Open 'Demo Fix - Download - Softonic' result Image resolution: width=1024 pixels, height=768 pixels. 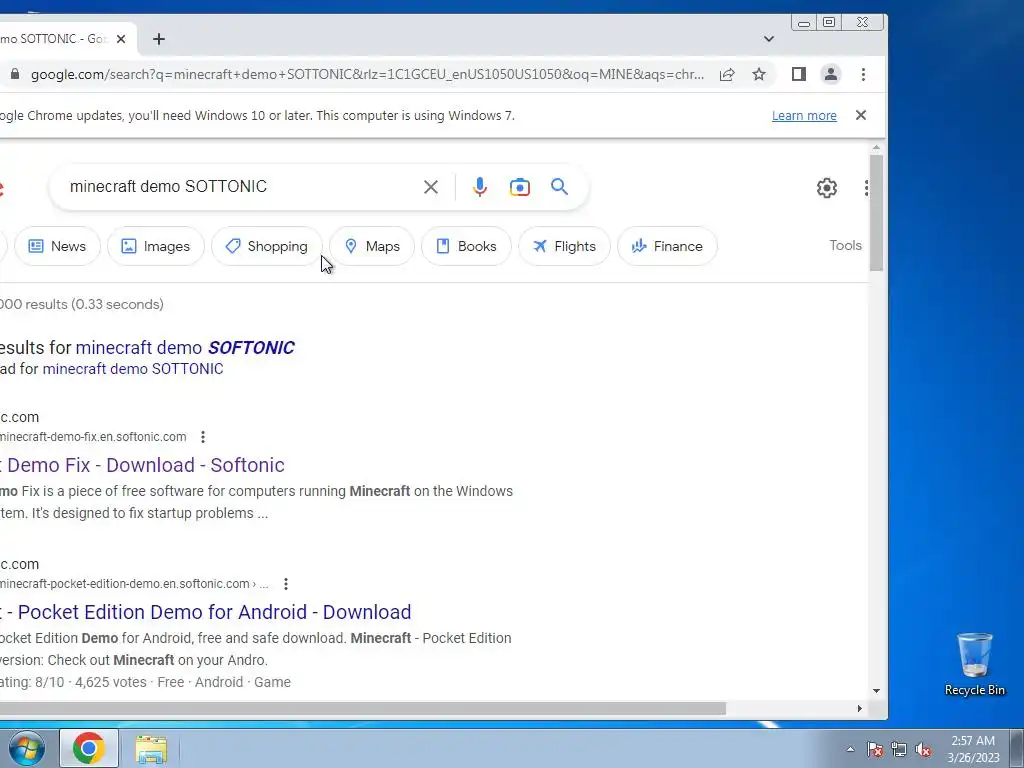(x=142, y=465)
